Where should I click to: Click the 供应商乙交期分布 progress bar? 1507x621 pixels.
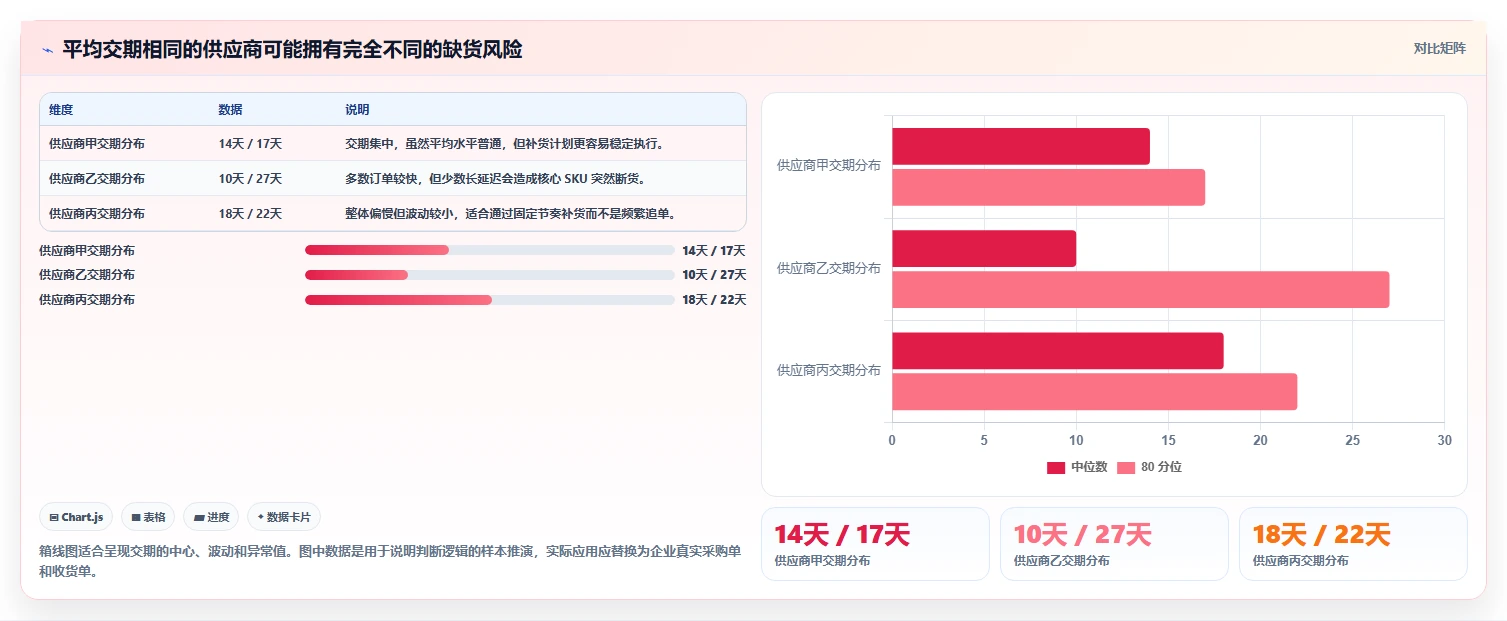pos(490,275)
